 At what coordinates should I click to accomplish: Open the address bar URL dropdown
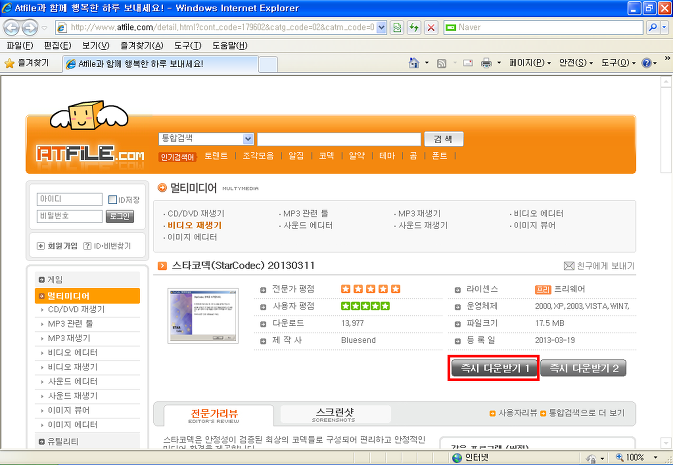(381, 27)
